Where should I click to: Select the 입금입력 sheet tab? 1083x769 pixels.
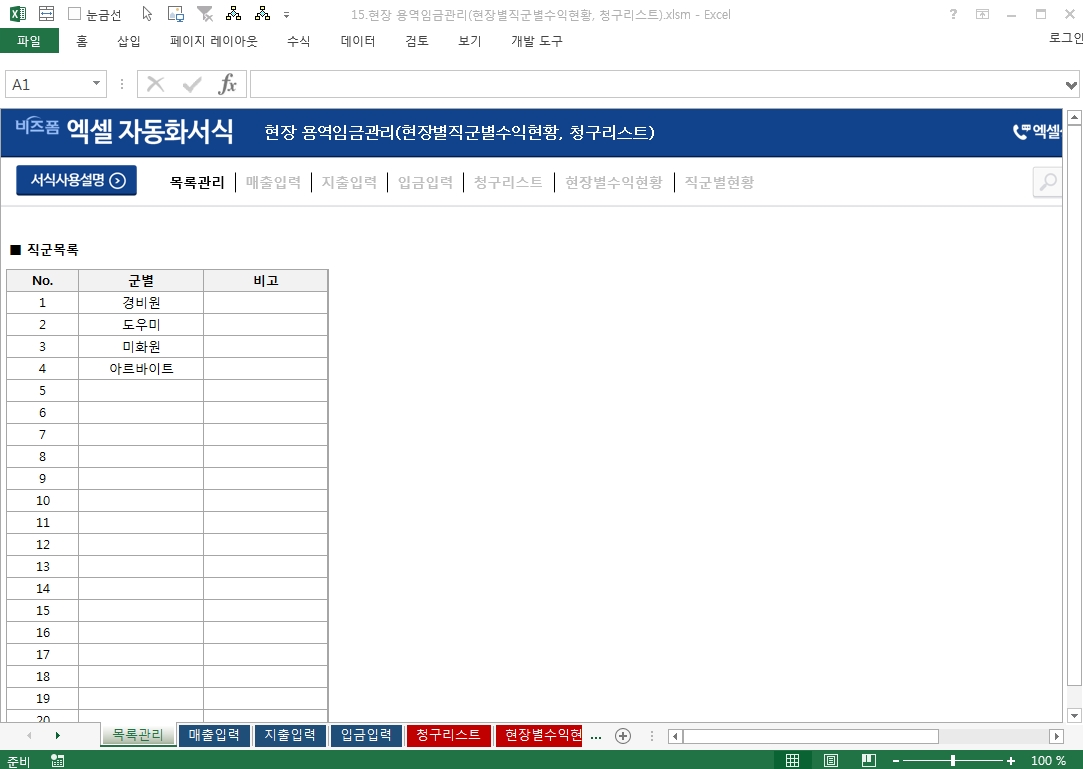[366, 735]
